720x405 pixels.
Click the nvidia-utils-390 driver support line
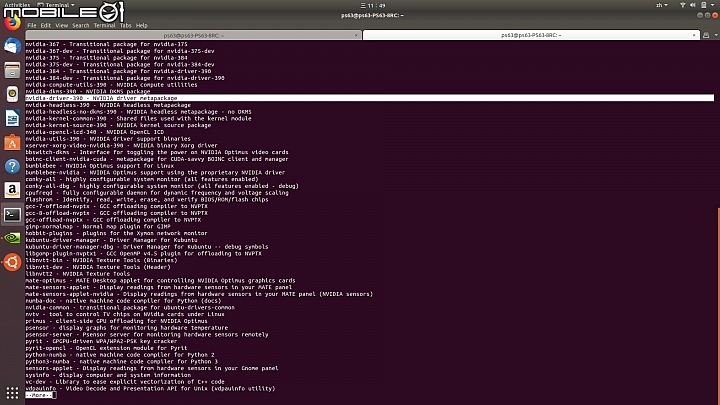tap(108, 139)
